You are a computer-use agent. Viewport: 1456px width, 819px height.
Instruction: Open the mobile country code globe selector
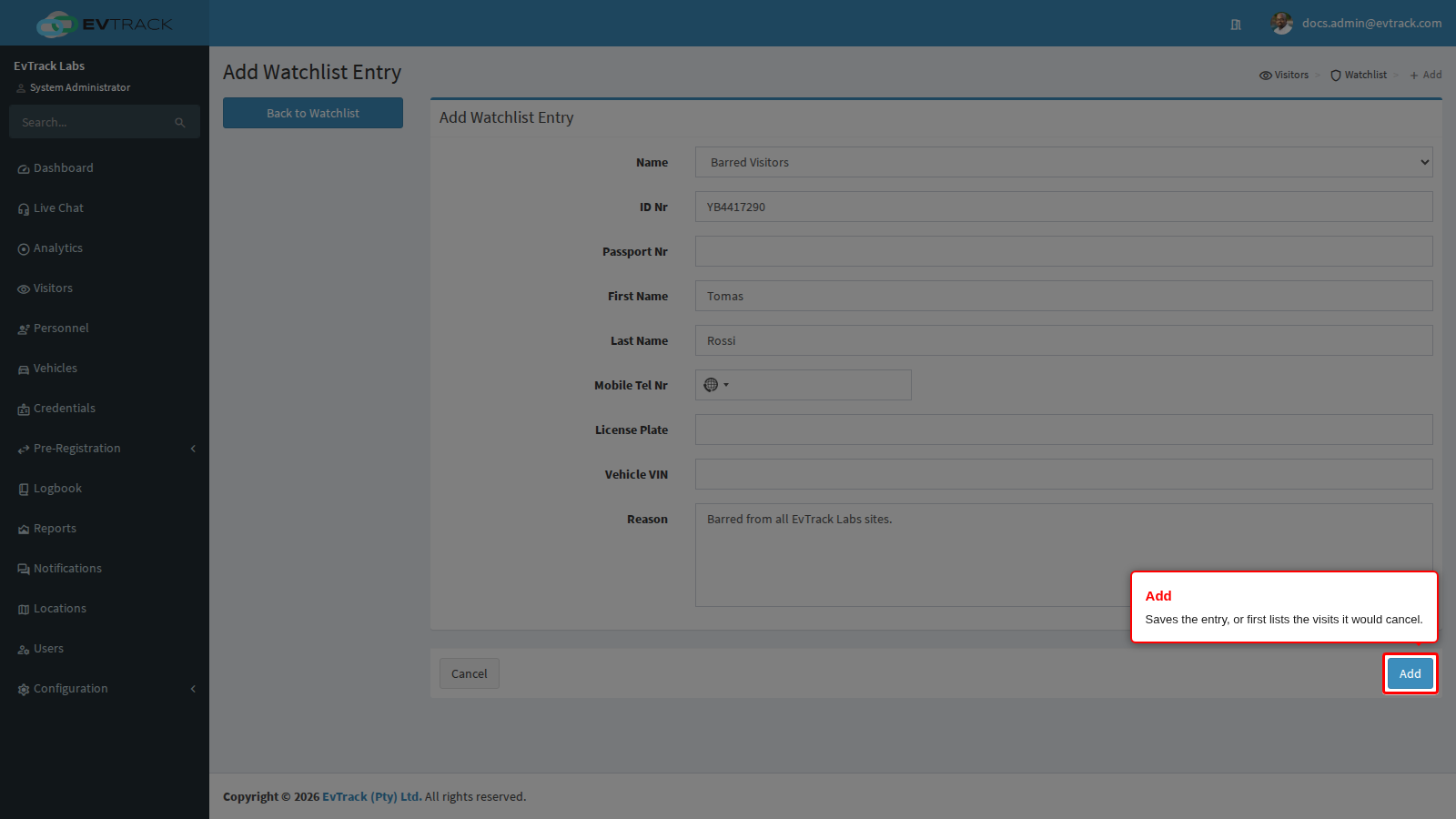click(x=716, y=385)
